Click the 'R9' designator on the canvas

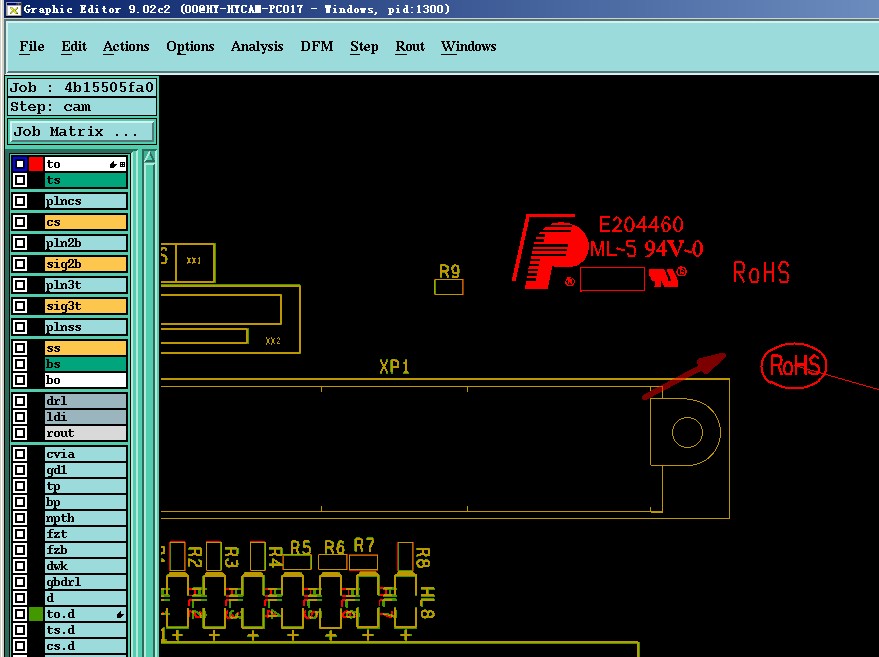tap(450, 271)
